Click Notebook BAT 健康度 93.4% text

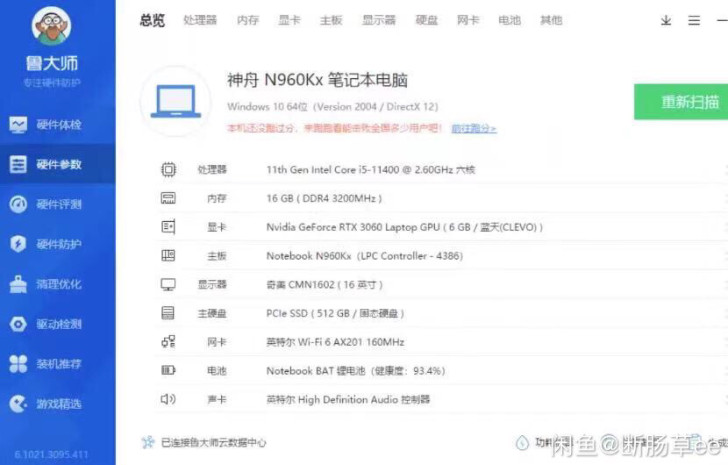point(356,371)
